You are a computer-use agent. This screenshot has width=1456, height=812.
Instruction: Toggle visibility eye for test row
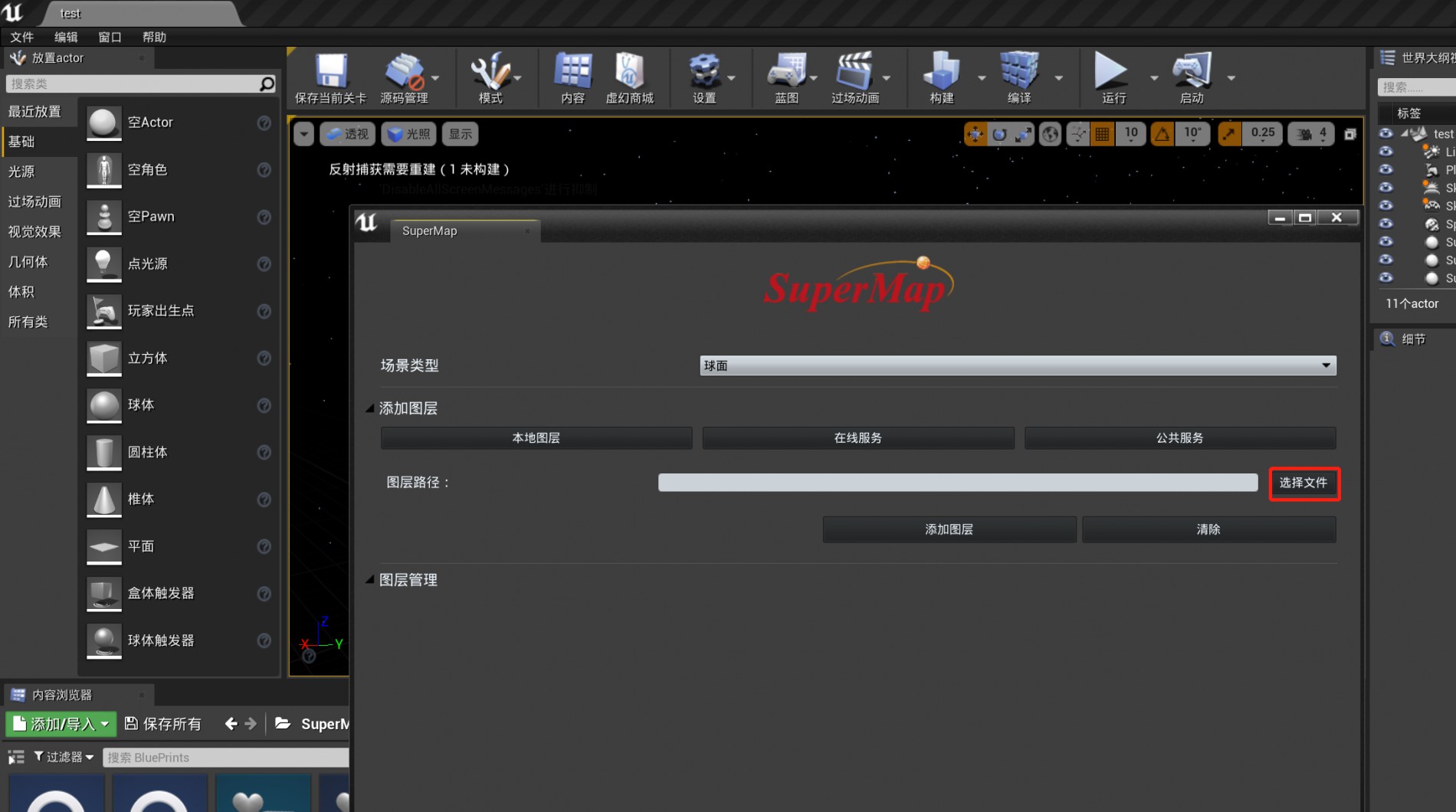1385,133
